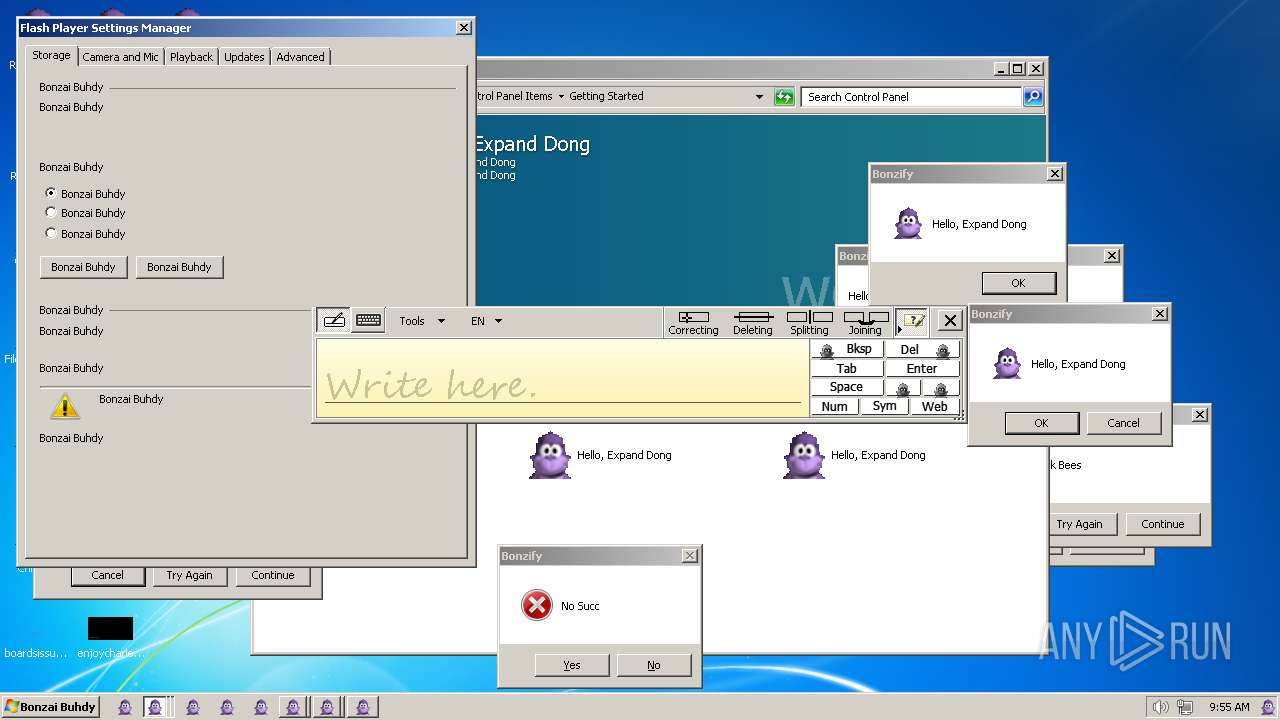Click OK beside Cancel in Bonzify dialog
Screen dimensions: 1280x720
pos(1041,423)
